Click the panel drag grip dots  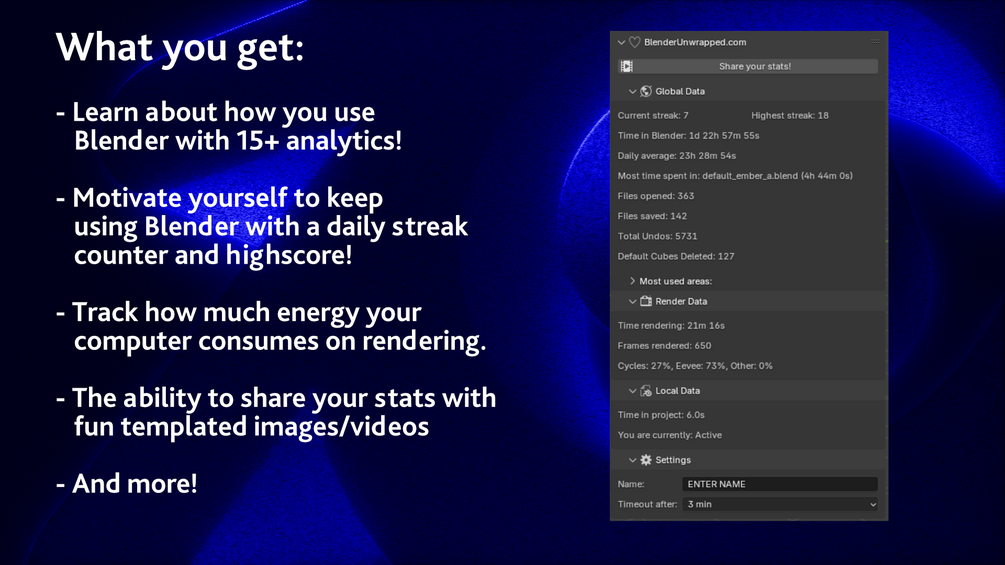tap(876, 41)
